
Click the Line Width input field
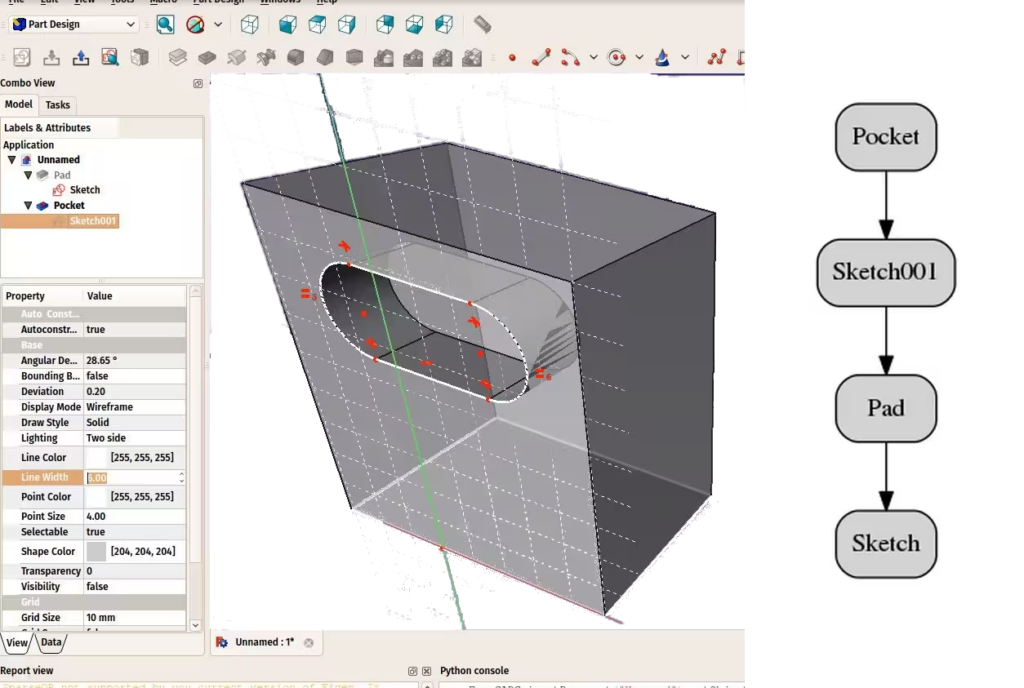[132, 478]
